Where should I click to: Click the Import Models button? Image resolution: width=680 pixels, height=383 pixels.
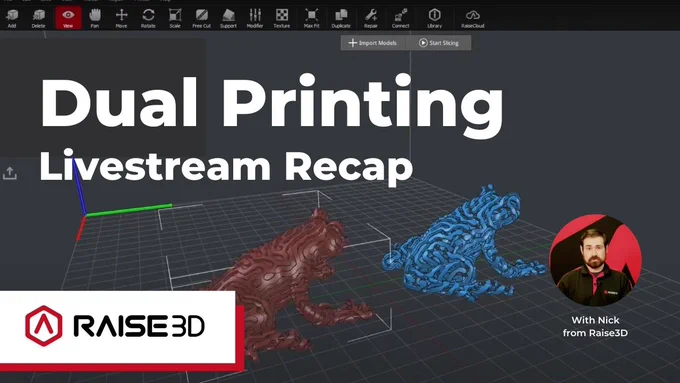coord(373,43)
